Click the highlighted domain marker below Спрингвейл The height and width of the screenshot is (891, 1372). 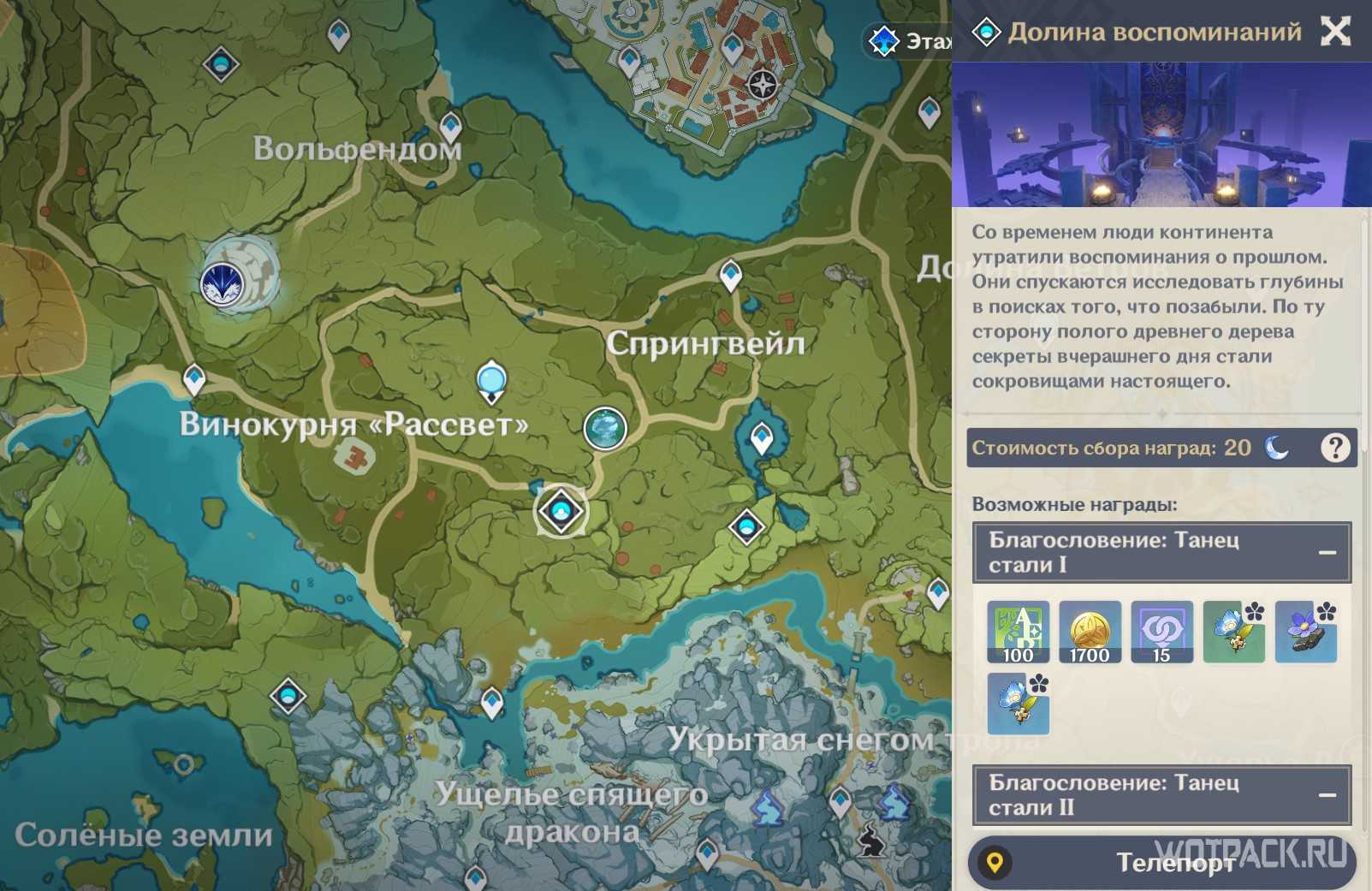point(561,511)
